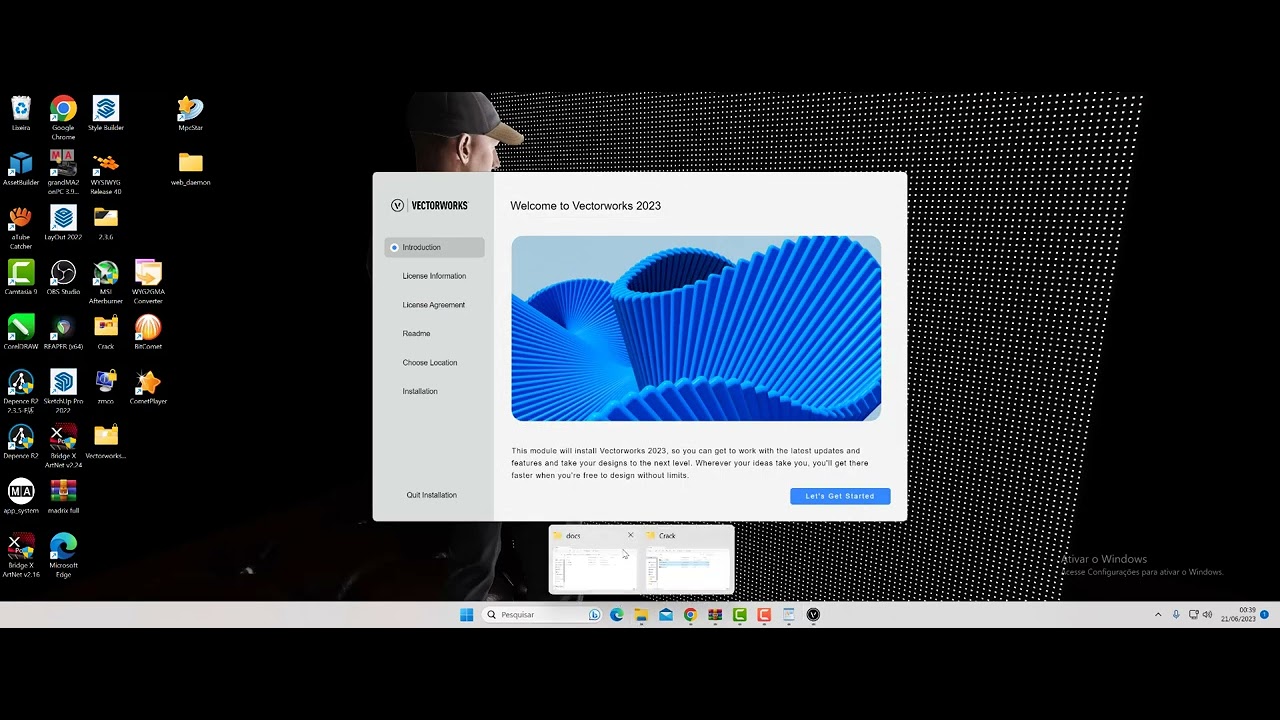Open the notification badge beside the clock
The image size is (1280, 720).
tap(1264, 614)
